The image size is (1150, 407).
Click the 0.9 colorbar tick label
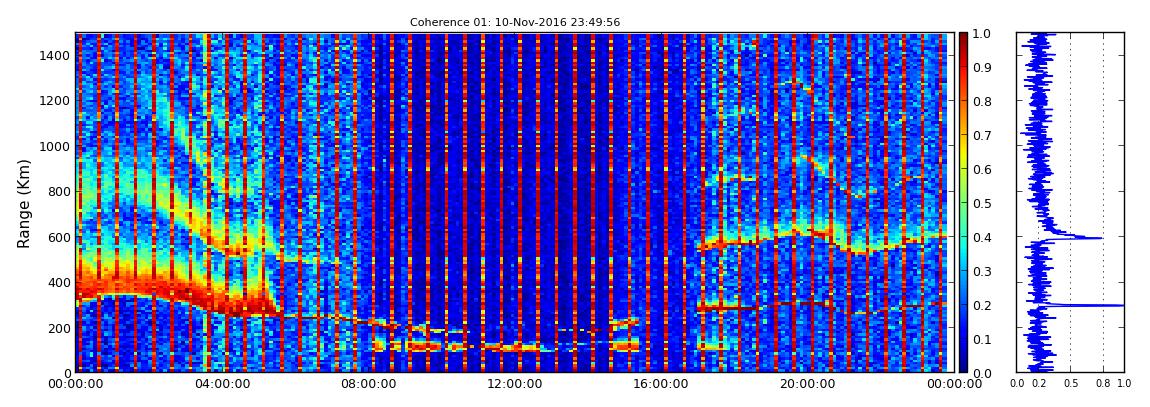[x=980, y=67]
